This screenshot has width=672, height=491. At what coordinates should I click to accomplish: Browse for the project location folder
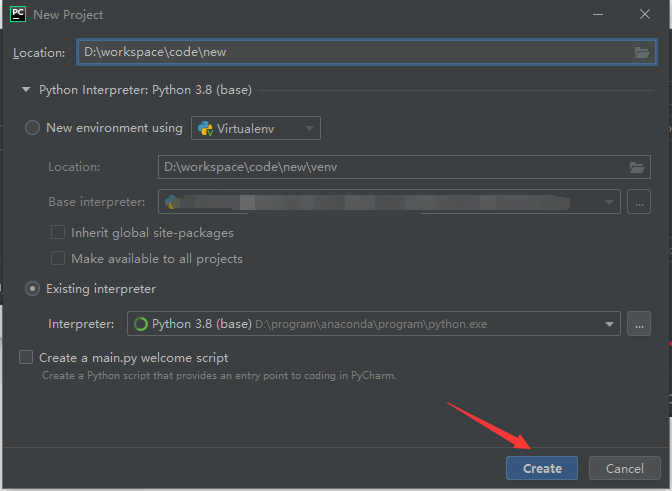(642, 53)
